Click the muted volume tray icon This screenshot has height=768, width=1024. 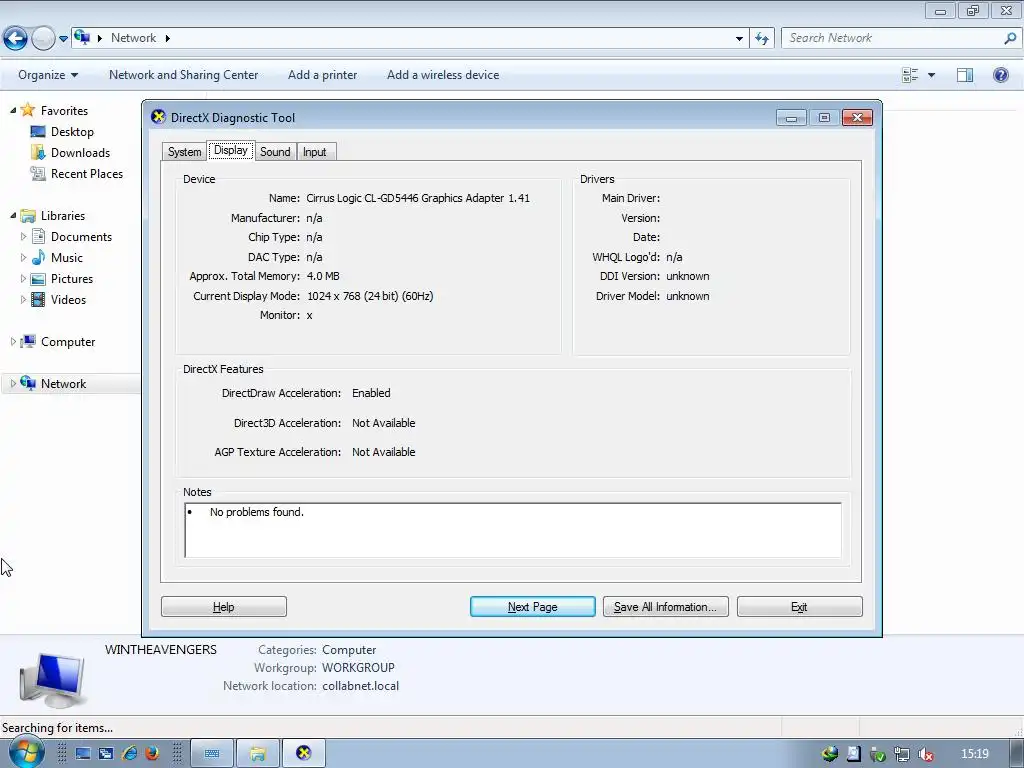925,754
